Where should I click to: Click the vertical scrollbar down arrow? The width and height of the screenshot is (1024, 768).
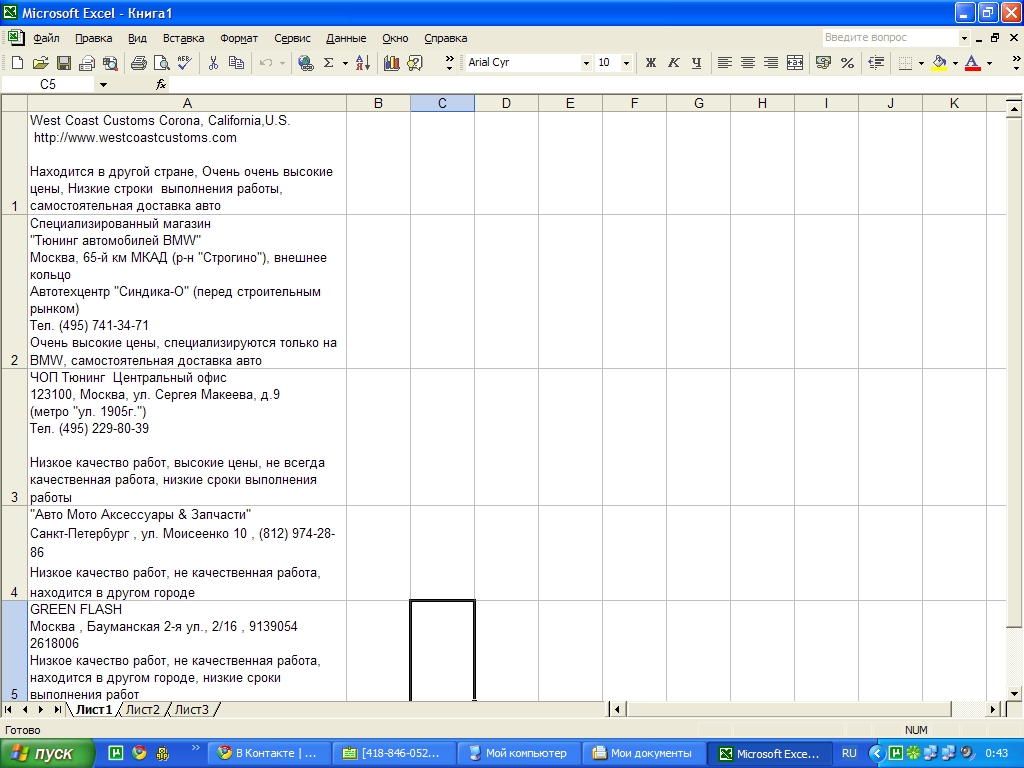(x=1014, y=694)
